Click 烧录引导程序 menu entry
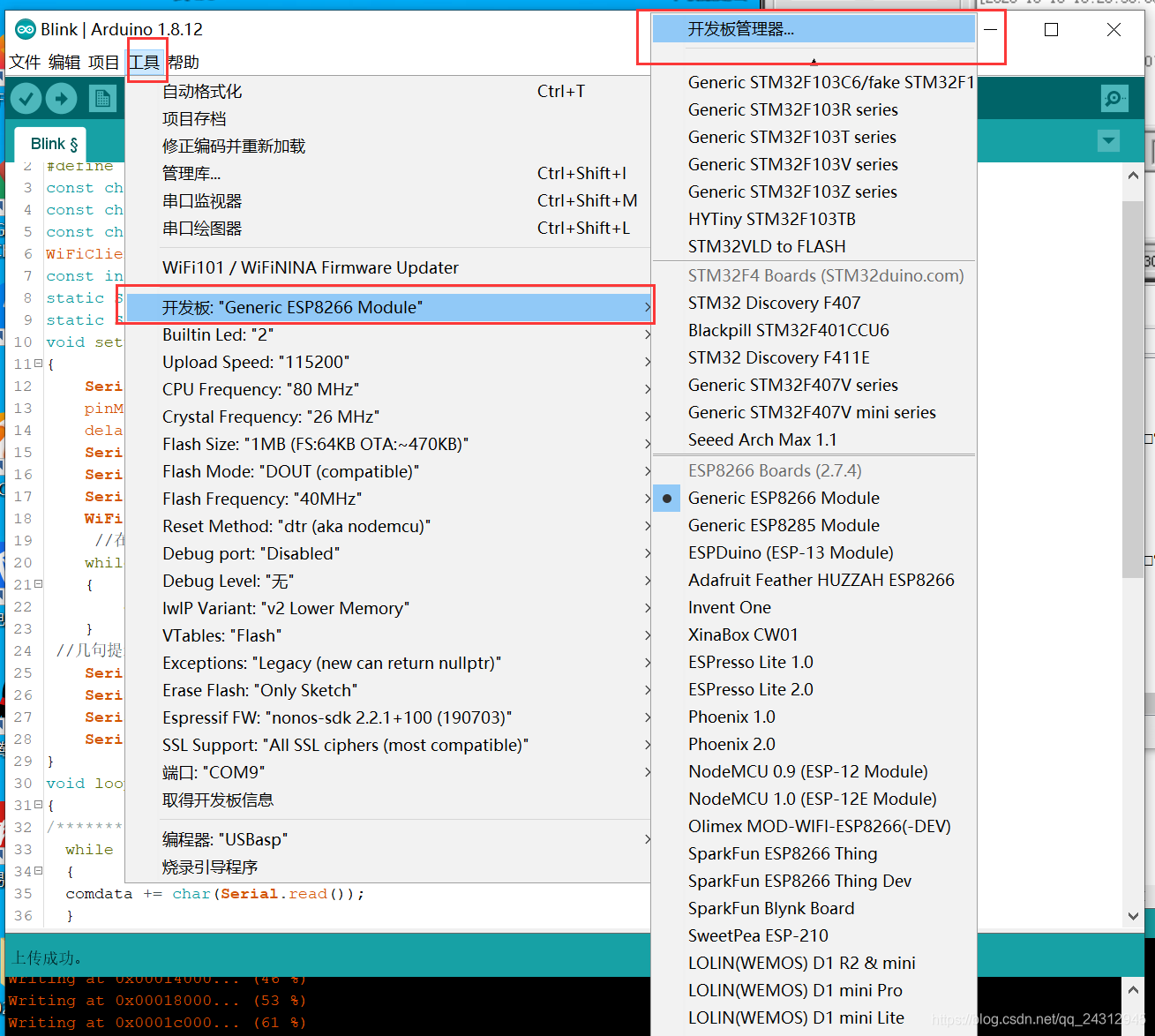The height and width of the screenshot is (1036, 1155). pos(388,867)
